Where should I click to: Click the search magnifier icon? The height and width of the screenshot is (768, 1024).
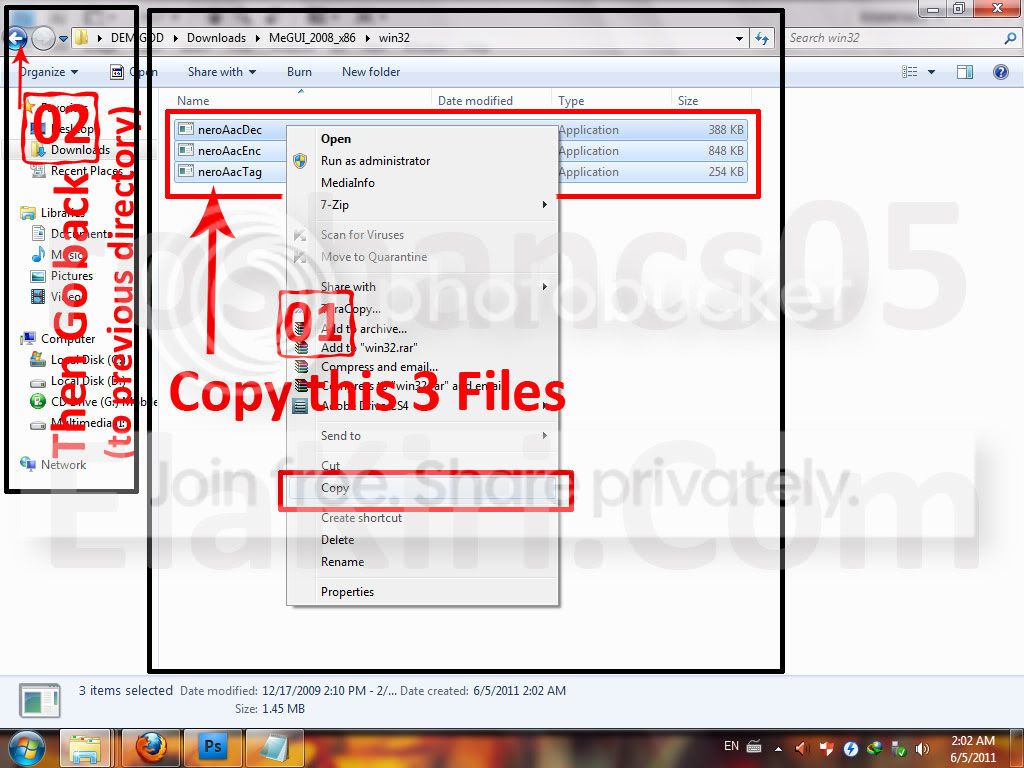click(1010, 38)
